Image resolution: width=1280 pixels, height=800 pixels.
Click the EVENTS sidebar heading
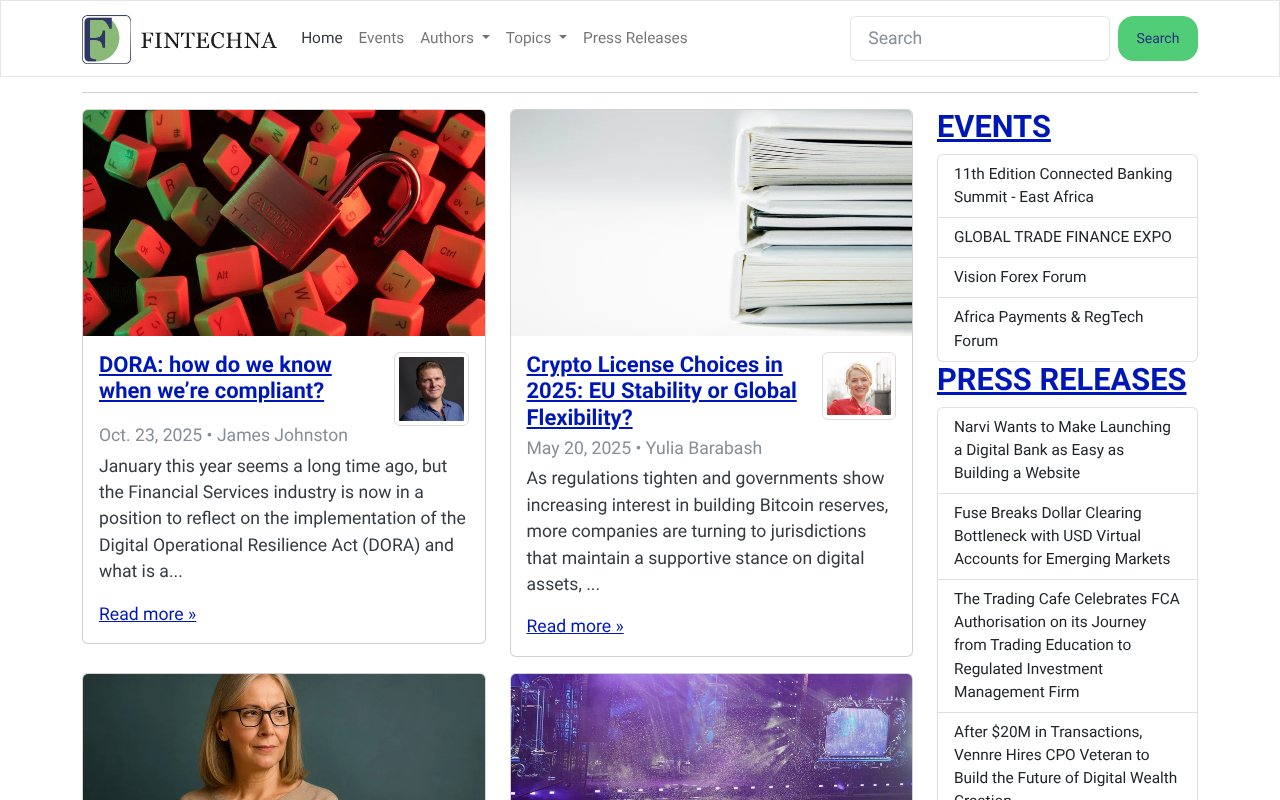coord(993,127)
